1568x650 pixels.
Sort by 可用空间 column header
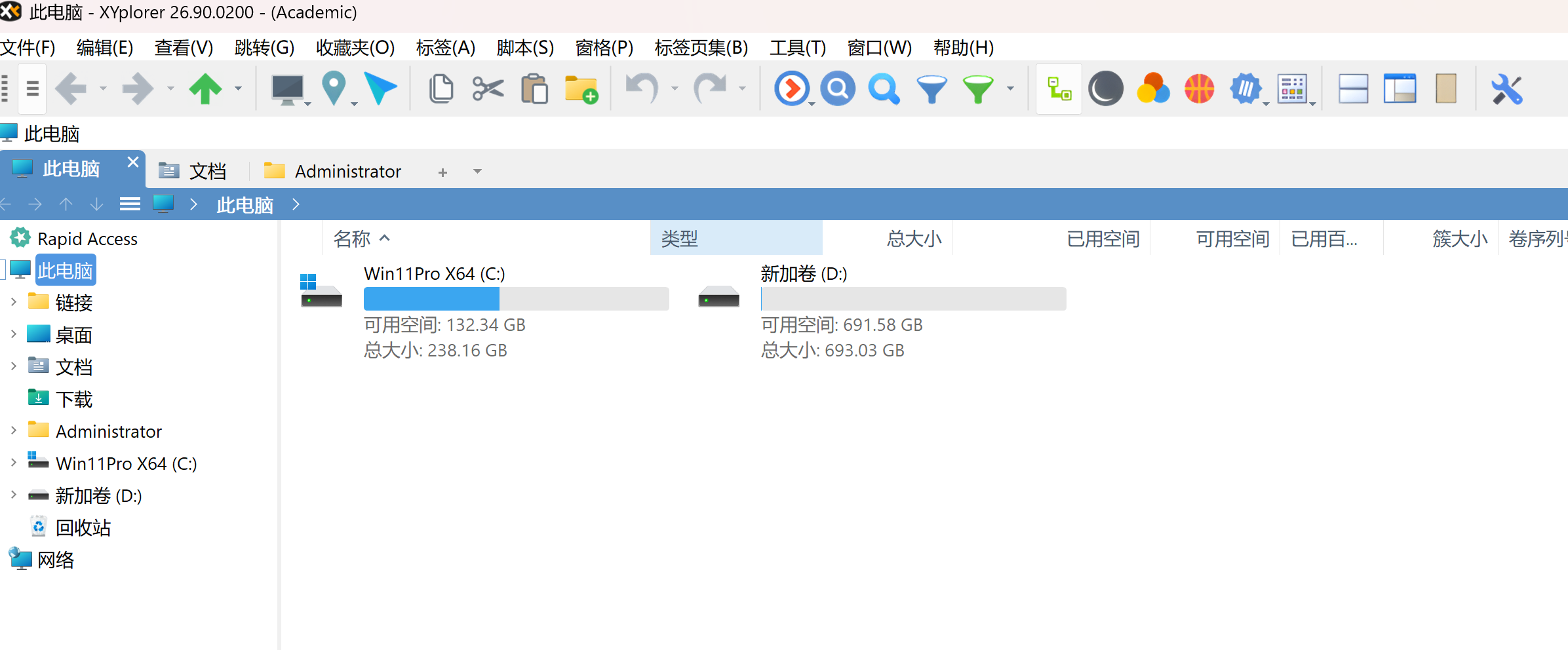(1215, 239)
